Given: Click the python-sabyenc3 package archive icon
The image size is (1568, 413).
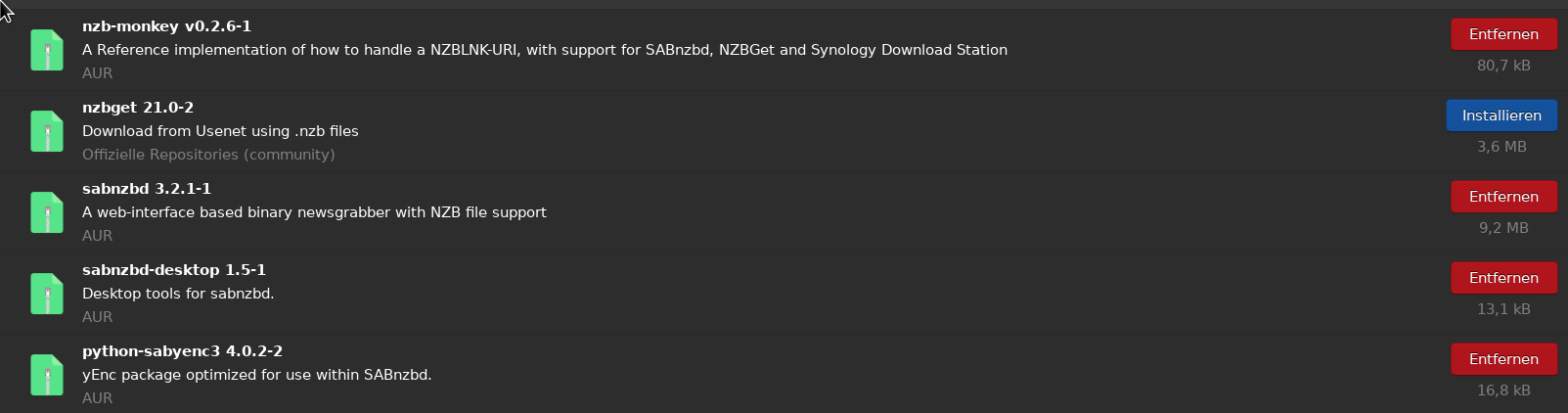Looking at the screenshot, I should coord(47,375).
